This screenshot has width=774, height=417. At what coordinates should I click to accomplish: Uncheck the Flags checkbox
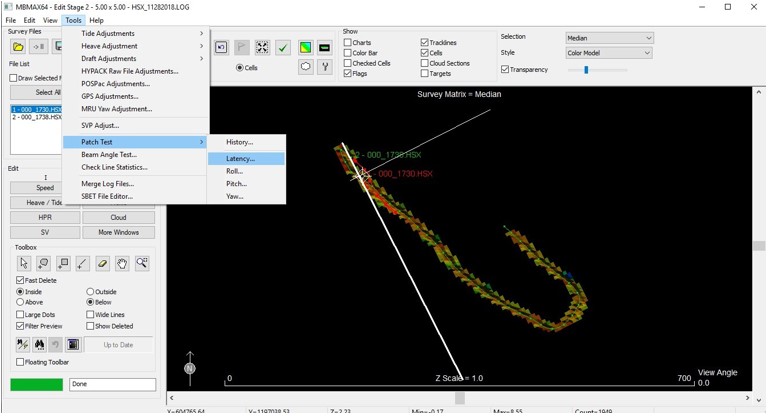(x=348, y=74)
